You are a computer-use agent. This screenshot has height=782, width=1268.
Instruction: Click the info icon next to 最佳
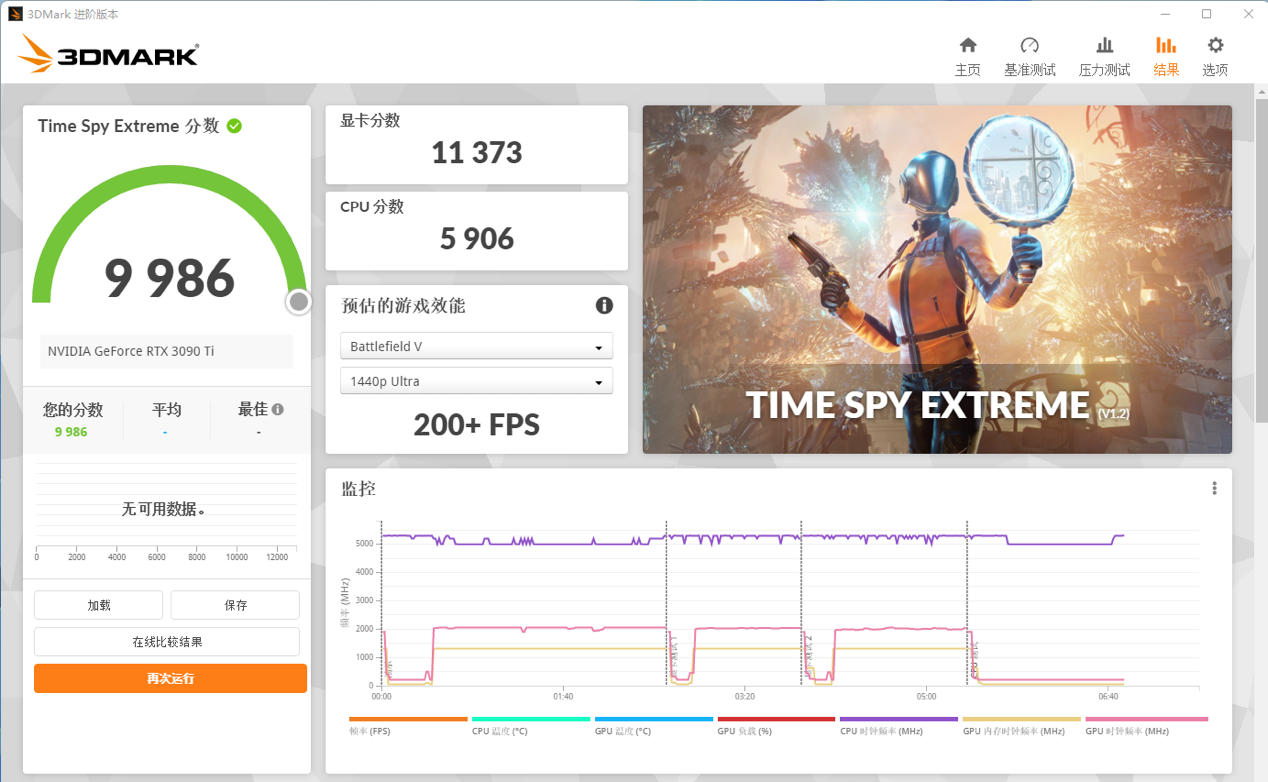click(x=278, y=409)
